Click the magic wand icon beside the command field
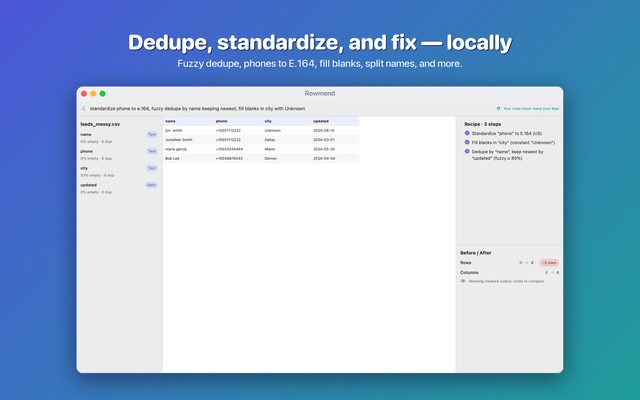 pyautogui.click(x=83, y=109)
